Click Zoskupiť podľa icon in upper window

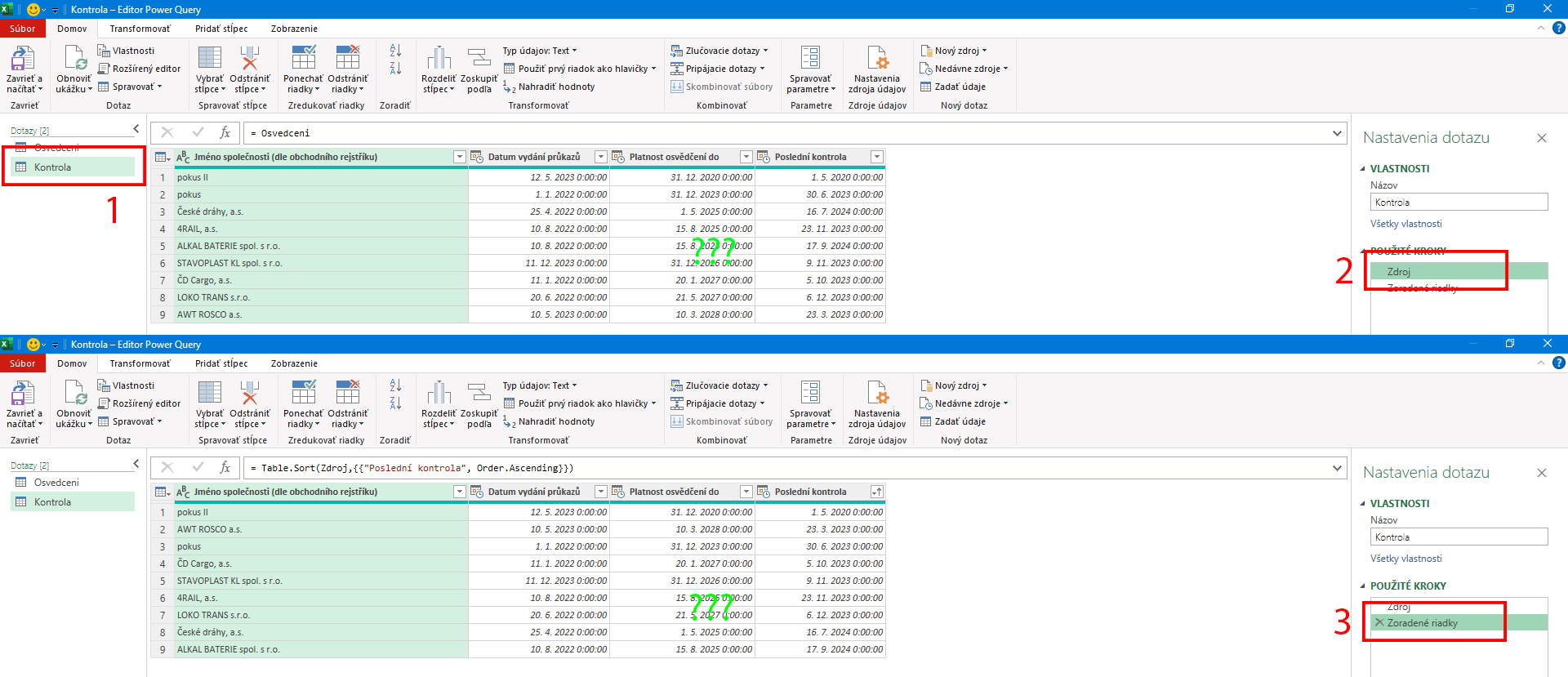pyautogui.click(x=479, y=59)
